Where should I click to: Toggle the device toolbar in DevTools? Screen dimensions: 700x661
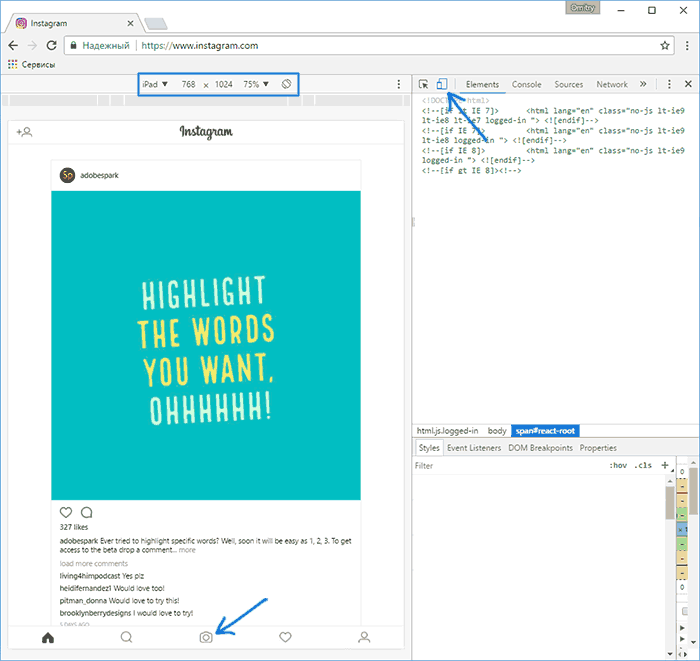(x=442, y=85)
